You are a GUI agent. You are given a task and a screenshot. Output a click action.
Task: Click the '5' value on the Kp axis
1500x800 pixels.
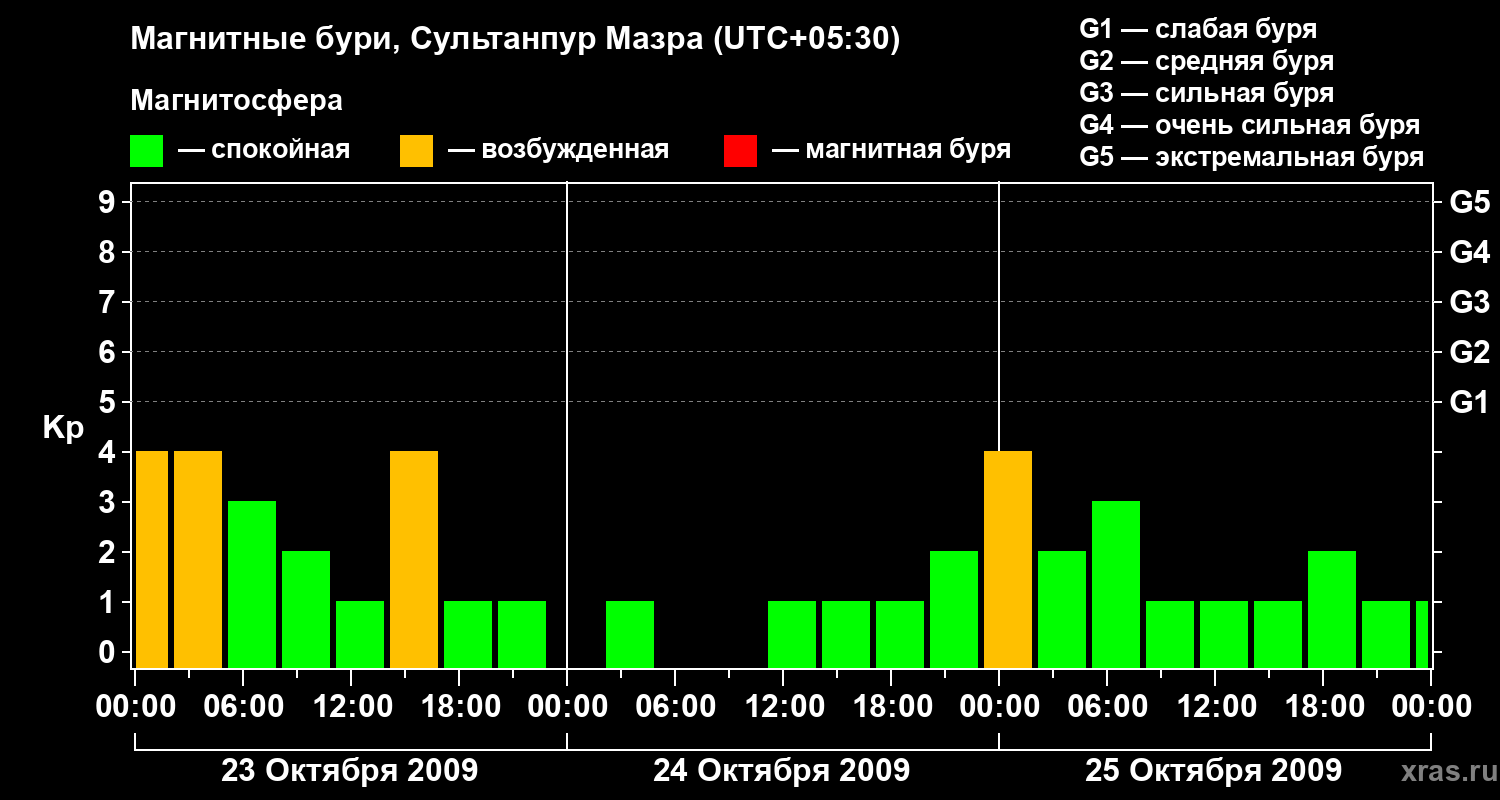[x=108, y=402]
